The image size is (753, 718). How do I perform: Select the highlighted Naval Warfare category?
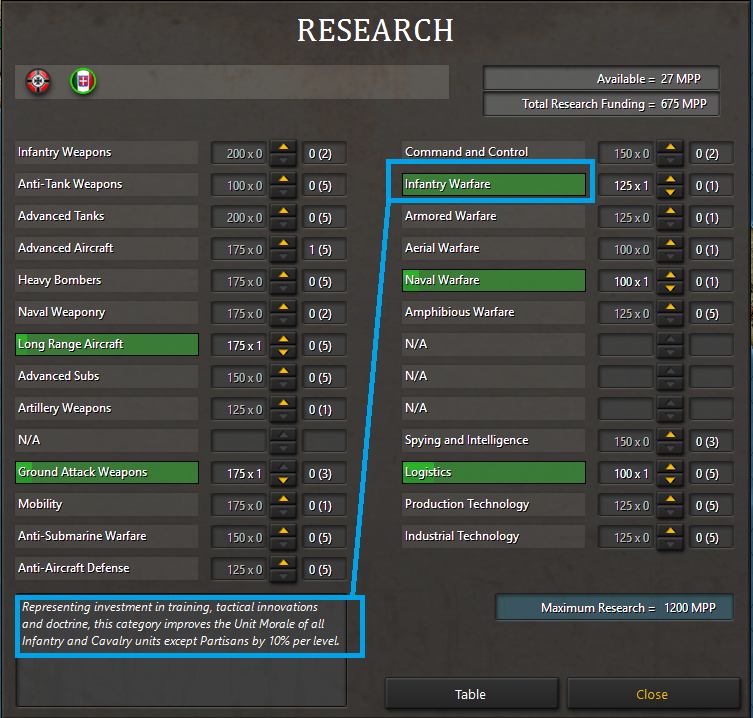point(494,280)
